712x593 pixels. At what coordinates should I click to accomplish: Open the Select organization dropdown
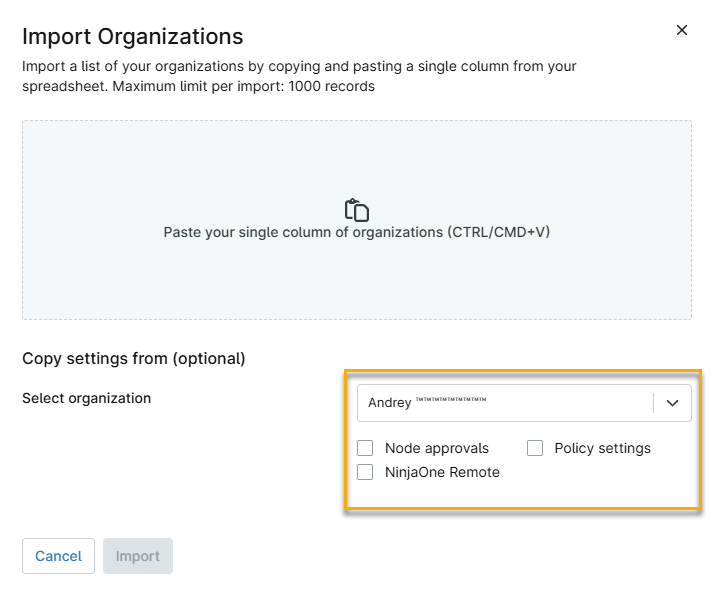[x=505, y=403]
